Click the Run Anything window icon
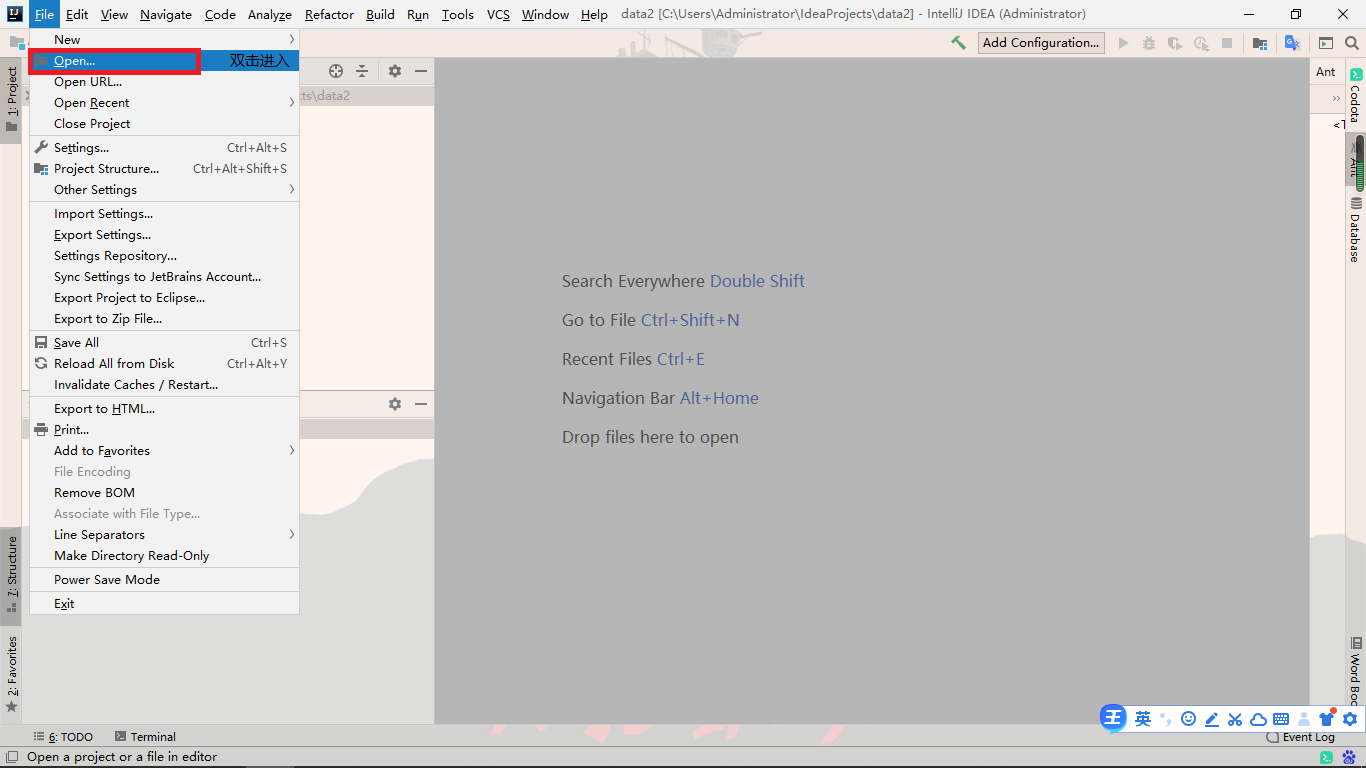Image resolution: width=1366 pixels, height=768 pixels. [x=1326, y=43]
